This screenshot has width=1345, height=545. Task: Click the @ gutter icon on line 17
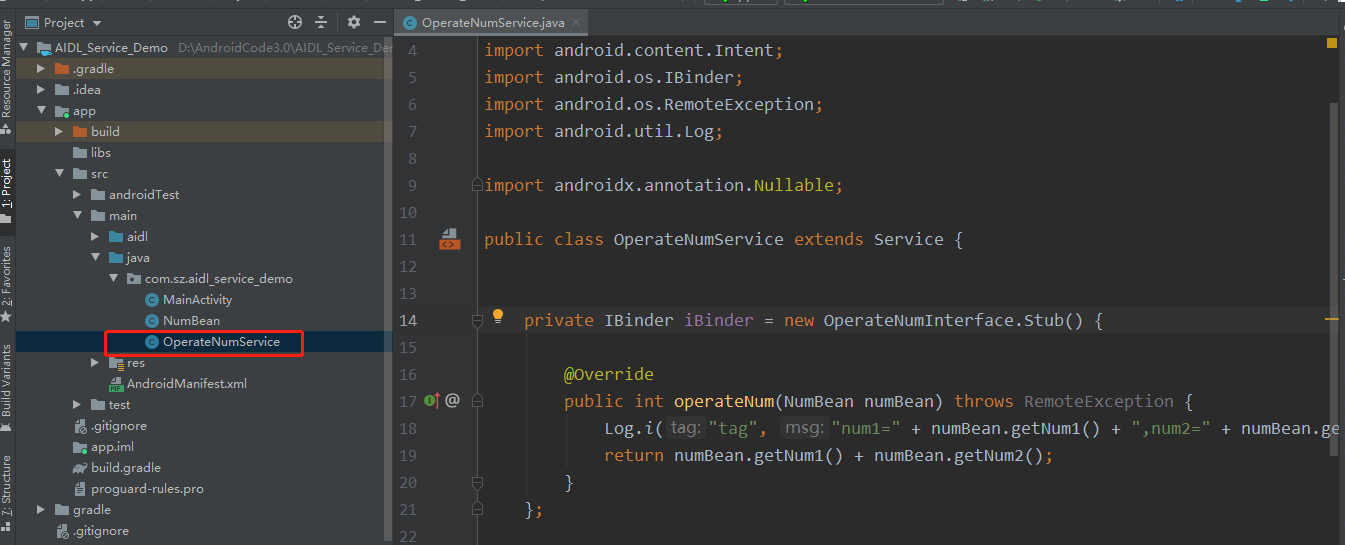click(452, 401)
